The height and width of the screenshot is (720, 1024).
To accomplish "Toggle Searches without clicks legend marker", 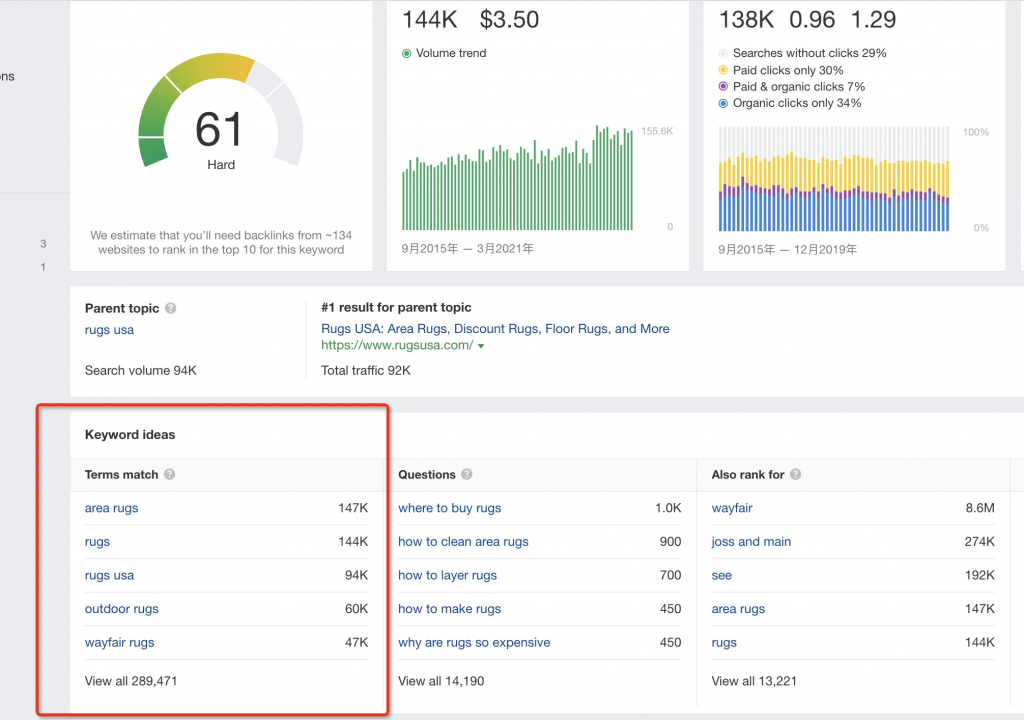I will click(723, 54).
